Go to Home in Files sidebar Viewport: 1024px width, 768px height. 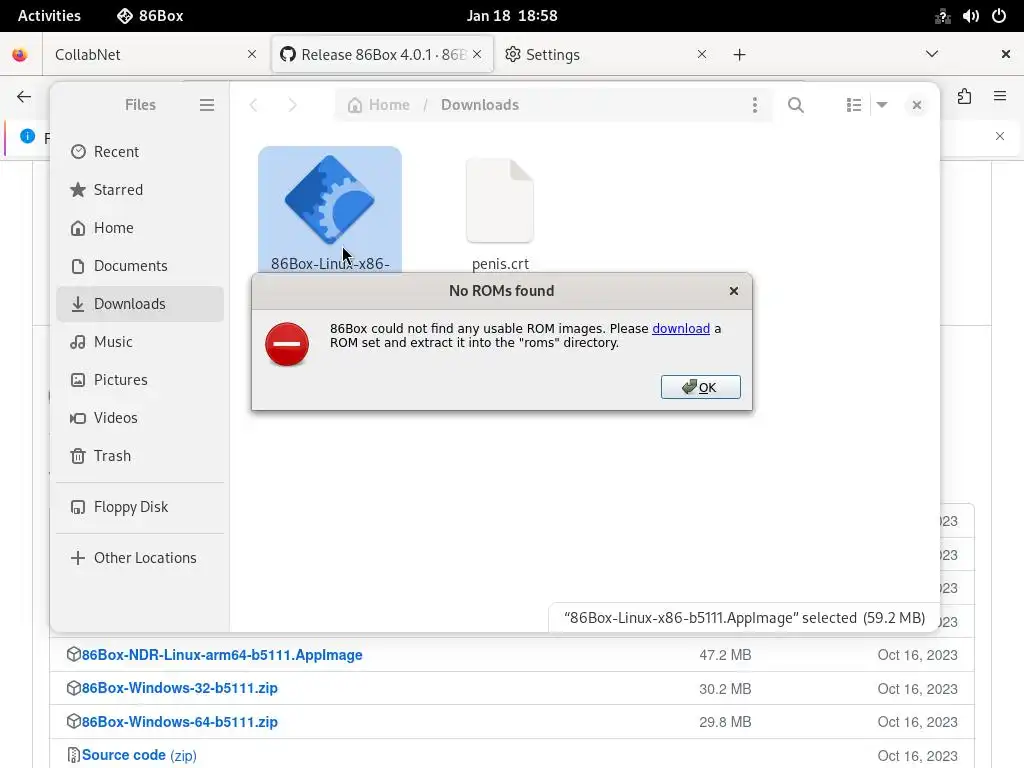coord(140,227)
